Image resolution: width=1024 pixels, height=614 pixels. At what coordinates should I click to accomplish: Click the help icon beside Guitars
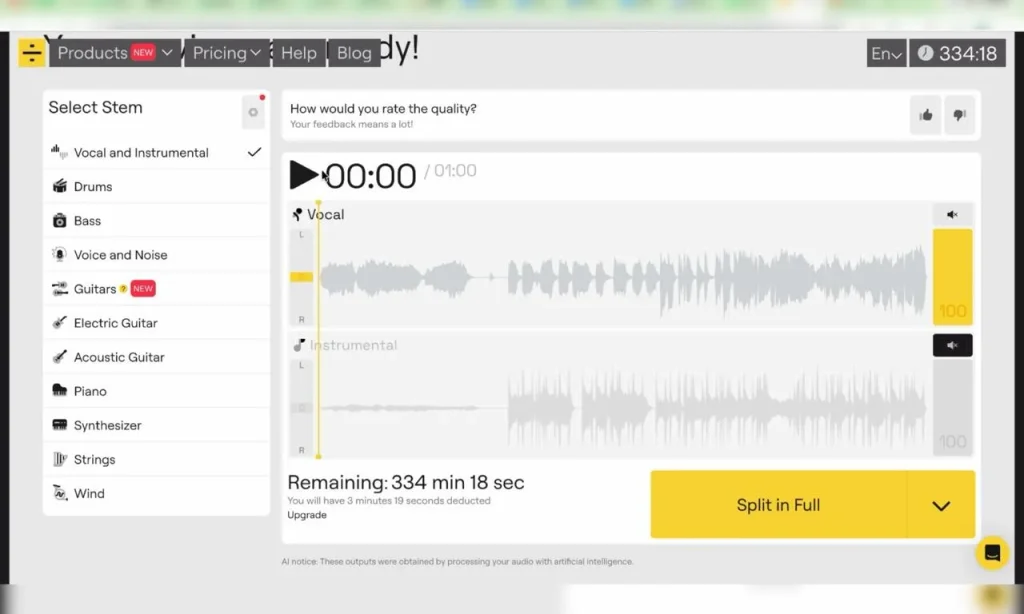[x=123, y=289]
